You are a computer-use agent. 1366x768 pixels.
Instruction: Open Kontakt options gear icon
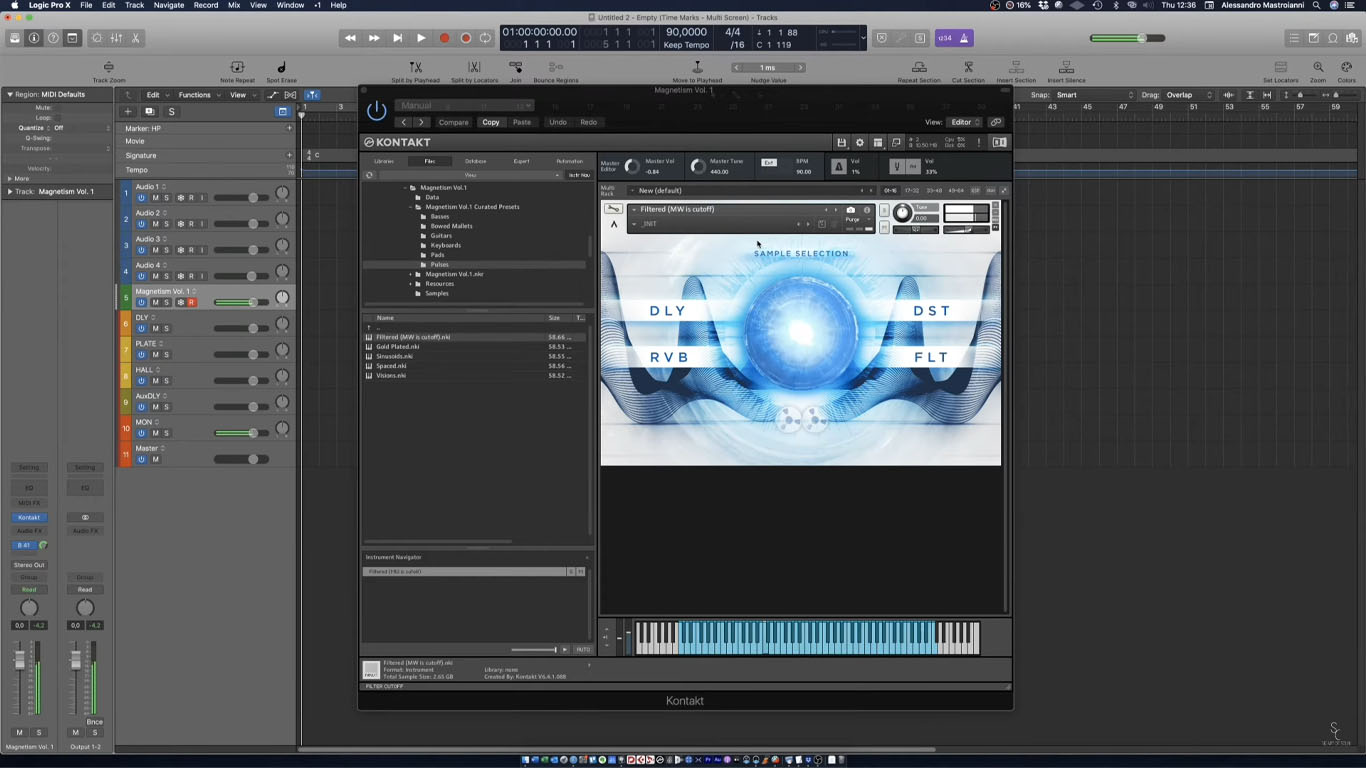(x=859, y=143)
